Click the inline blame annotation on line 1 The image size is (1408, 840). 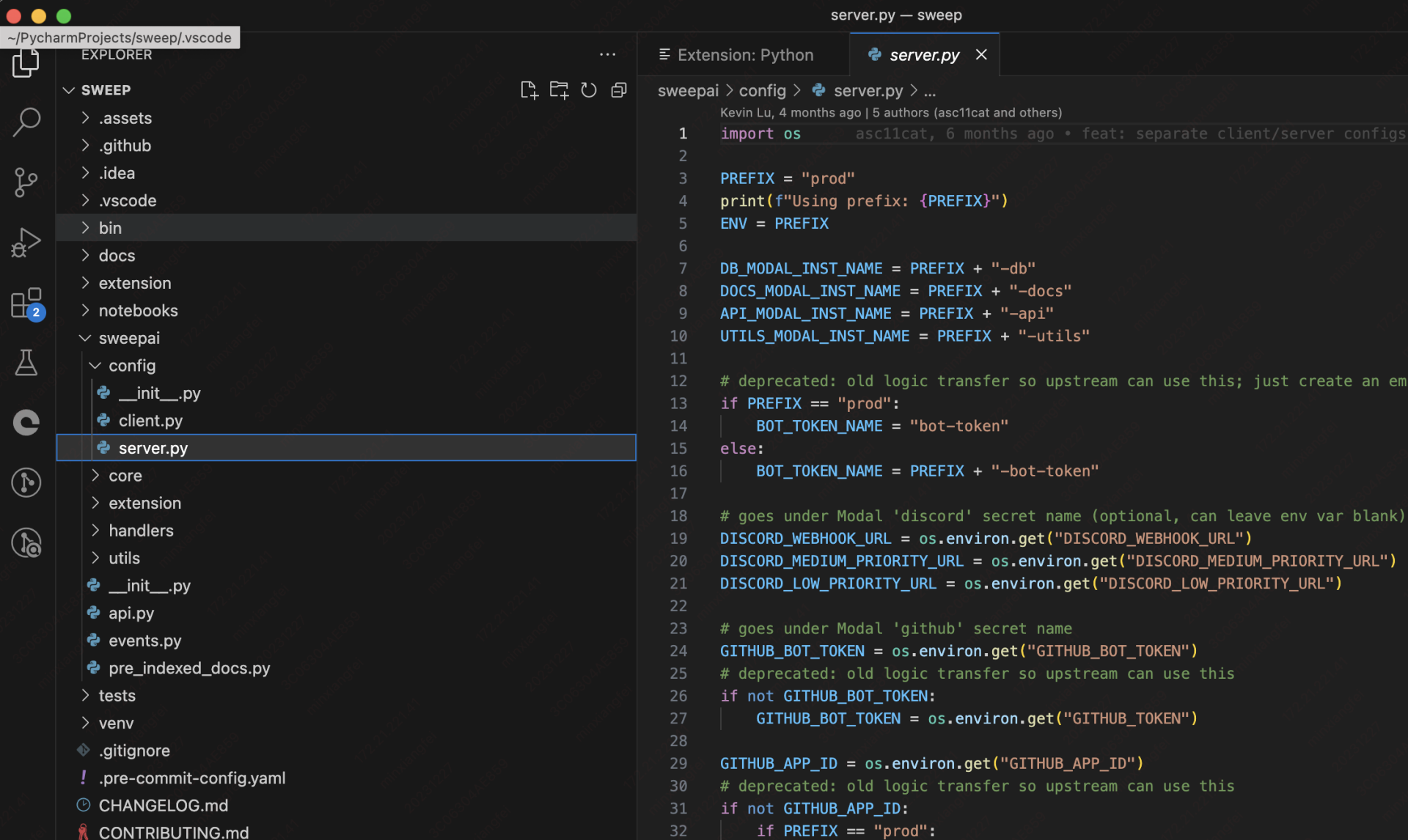click(x=1130, y=133)
